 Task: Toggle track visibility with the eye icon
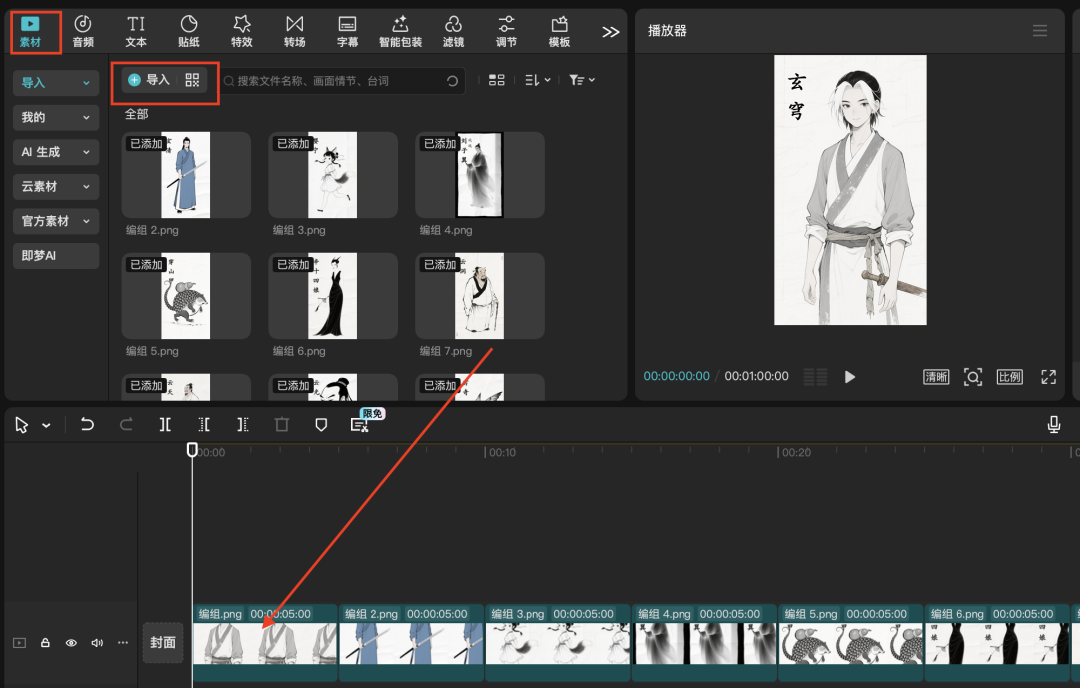coord(71,643)
